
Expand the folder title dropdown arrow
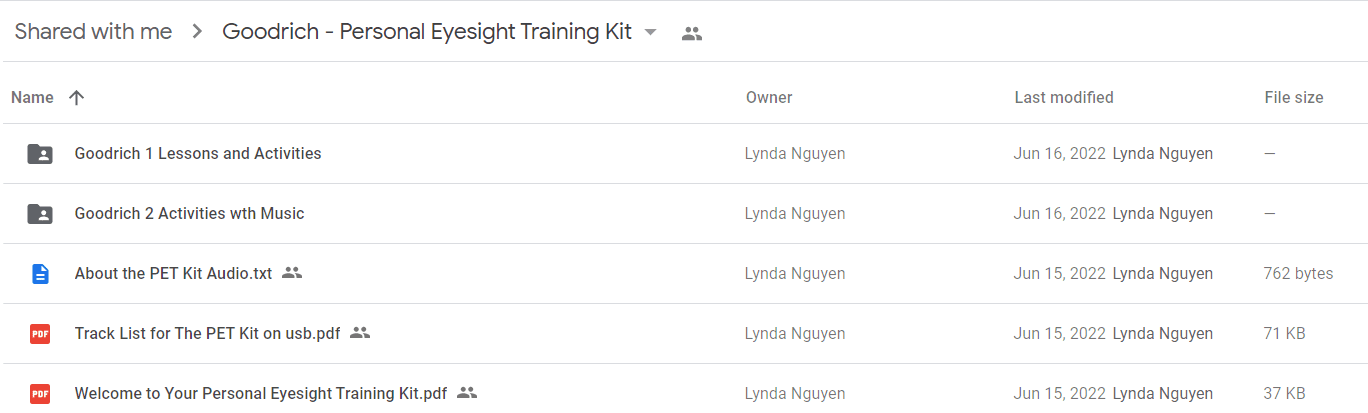651,32
